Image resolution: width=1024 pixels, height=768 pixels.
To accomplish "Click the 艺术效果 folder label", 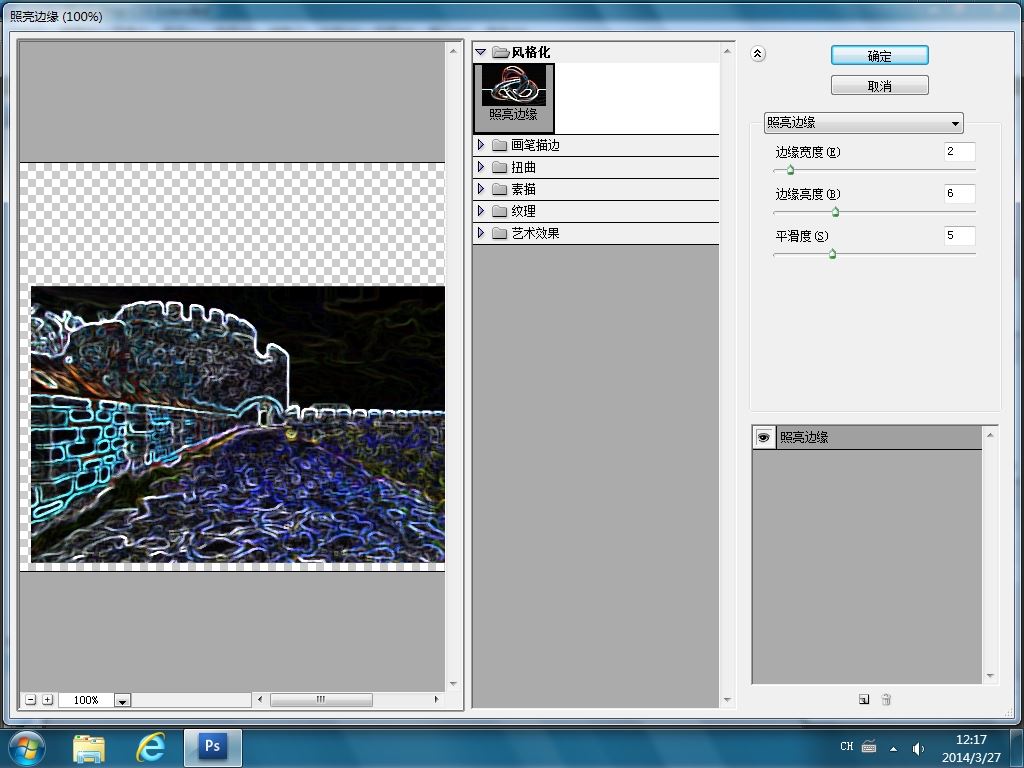I will point(535,233).
